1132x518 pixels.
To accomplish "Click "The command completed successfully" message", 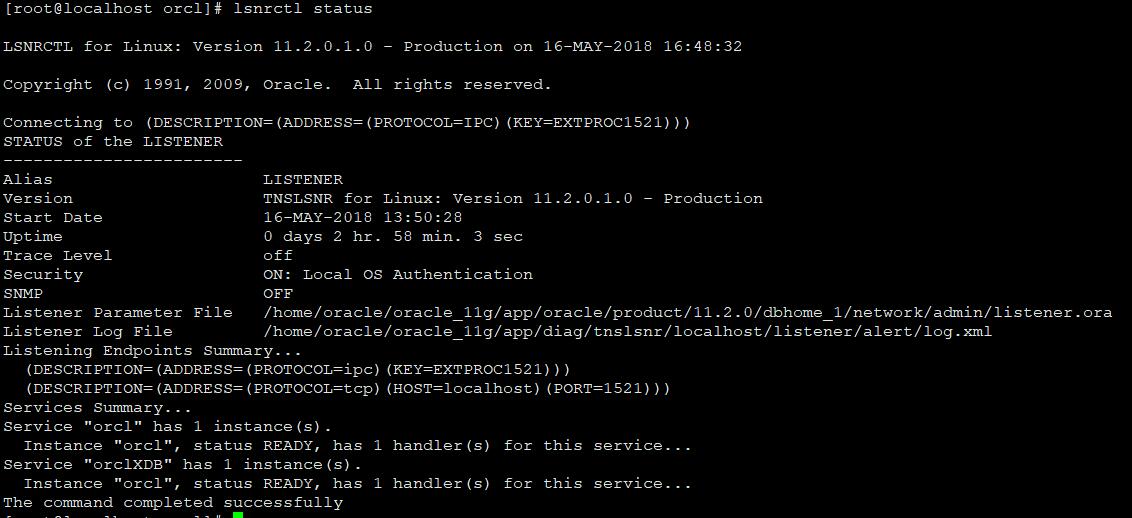I will [173, 503].
